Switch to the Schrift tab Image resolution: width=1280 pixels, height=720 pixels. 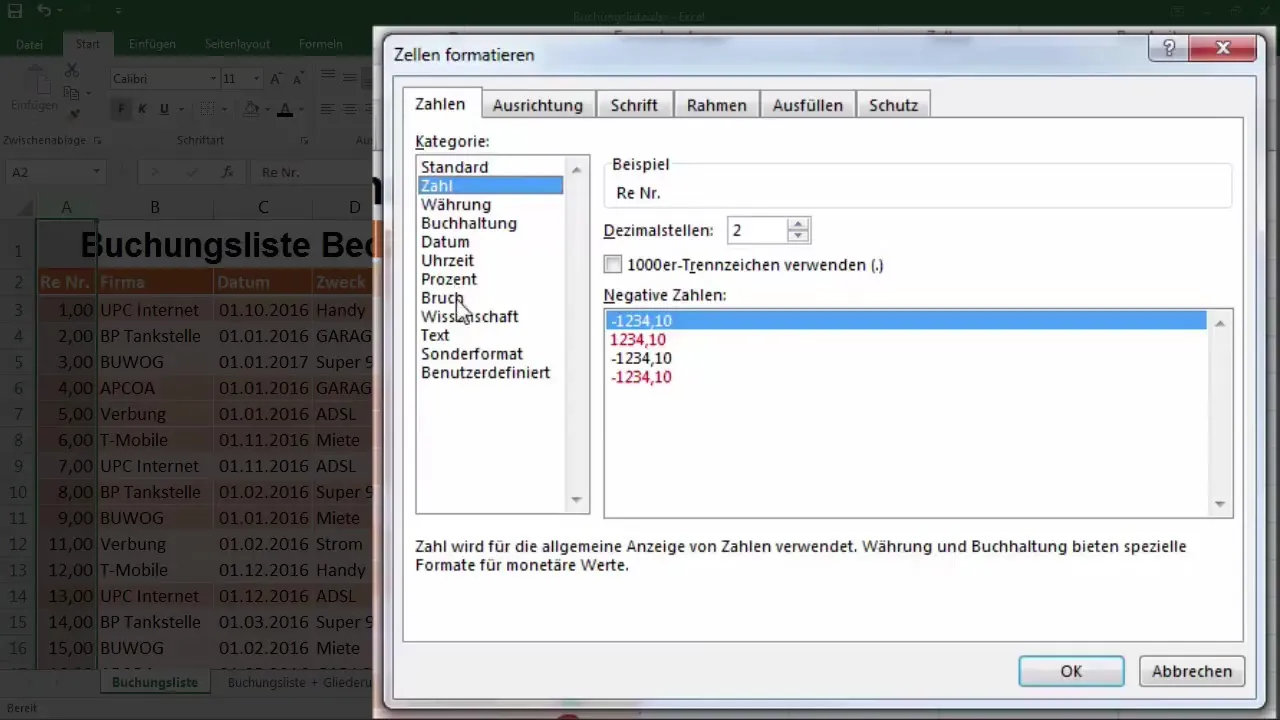click(x=634, y=105)
